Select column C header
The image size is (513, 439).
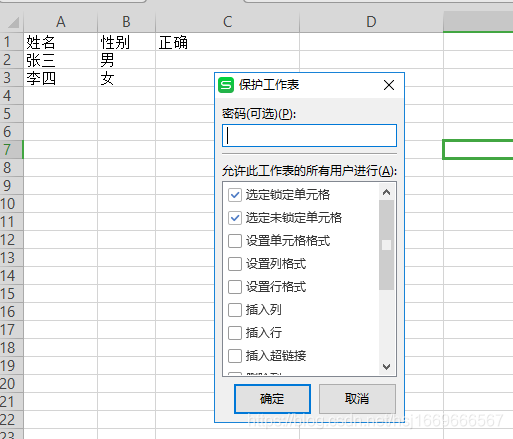click(x=227, y=22)
